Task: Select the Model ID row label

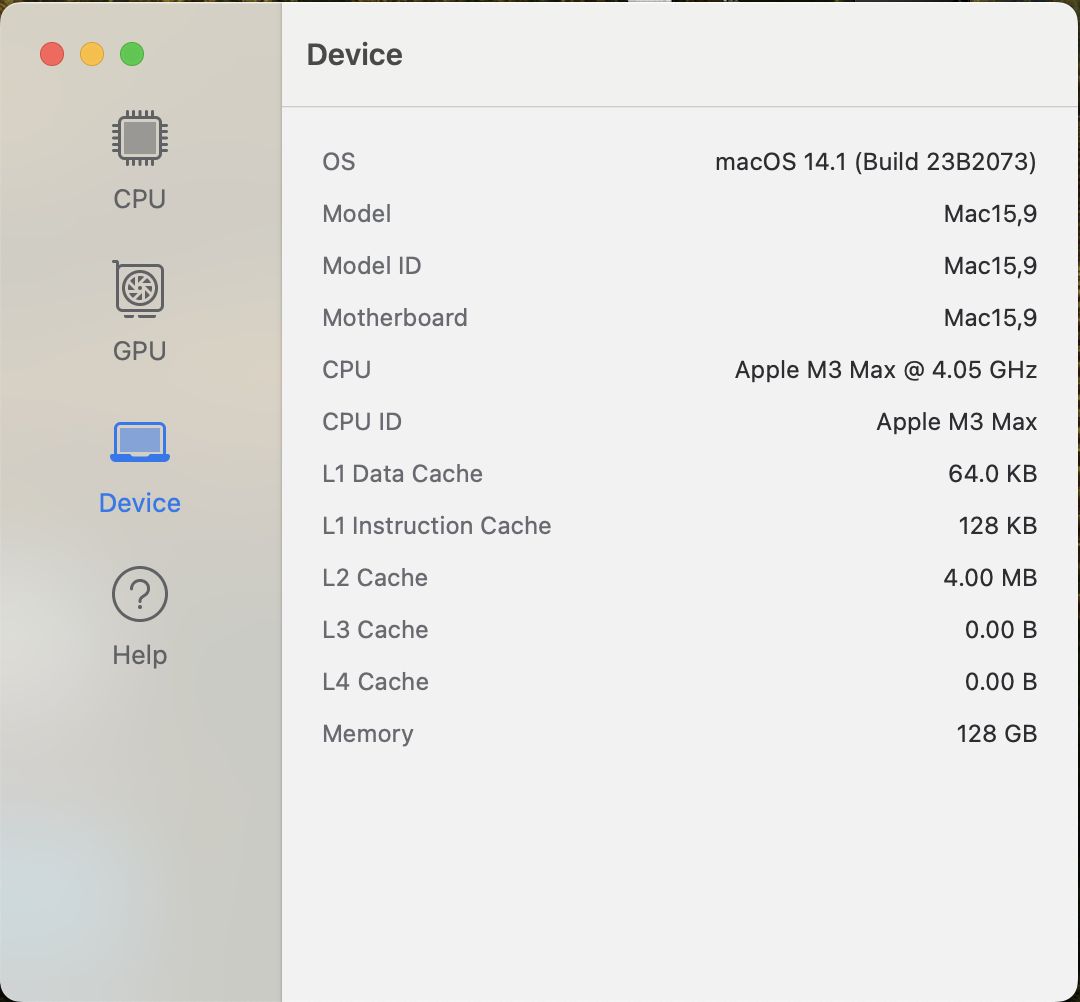Action: [372, 266]
